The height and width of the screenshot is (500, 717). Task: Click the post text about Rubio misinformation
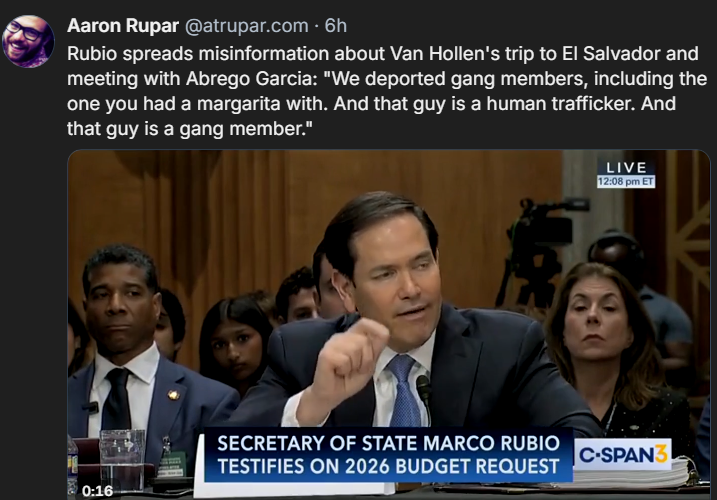387,91
